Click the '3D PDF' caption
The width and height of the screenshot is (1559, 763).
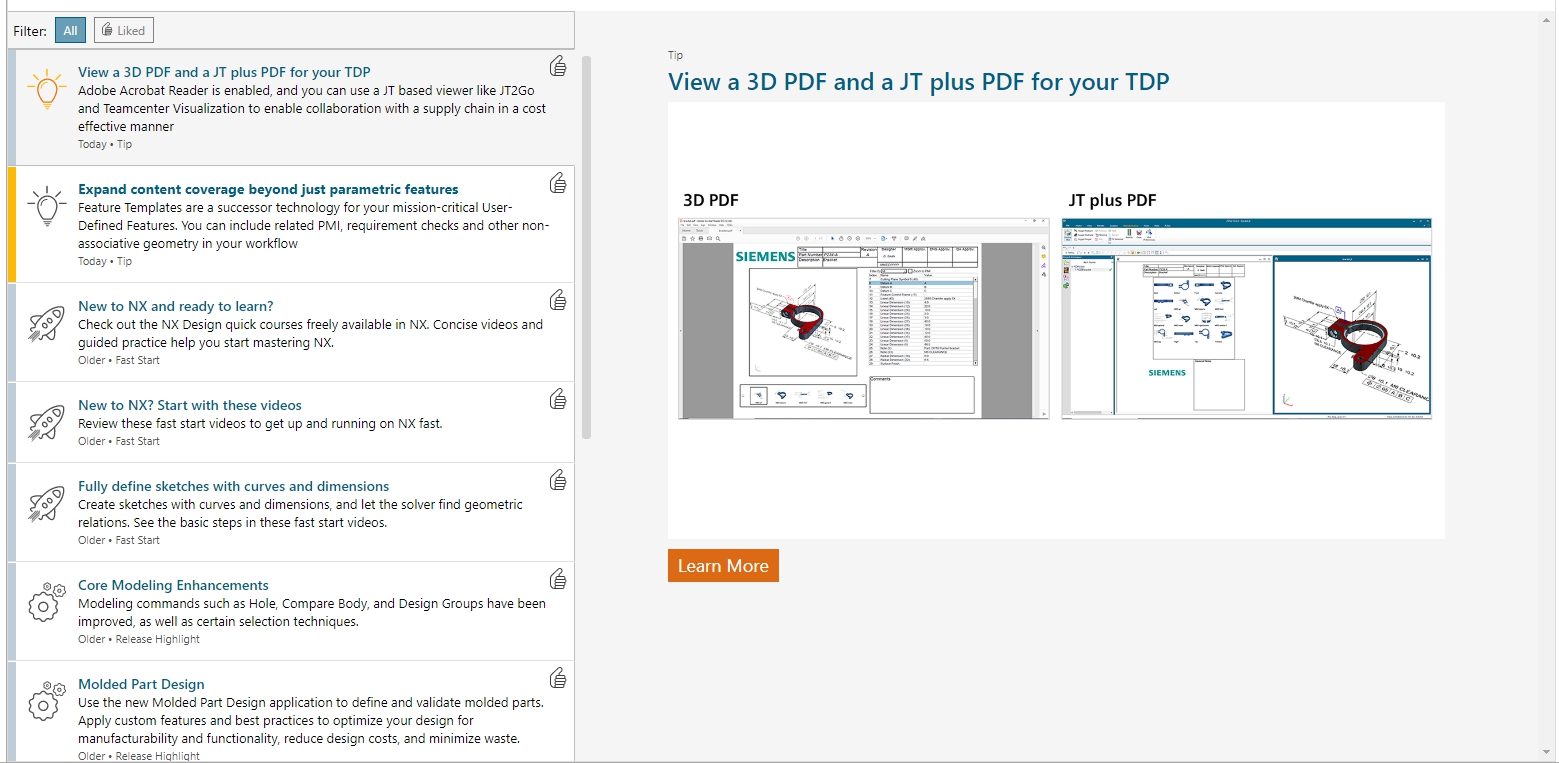pyautogui.click(x=711, y=200)
